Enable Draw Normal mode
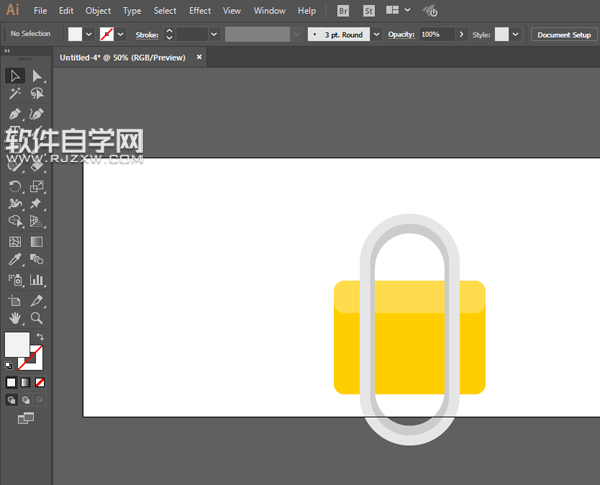Screen dimensions: 600x485 11,400
